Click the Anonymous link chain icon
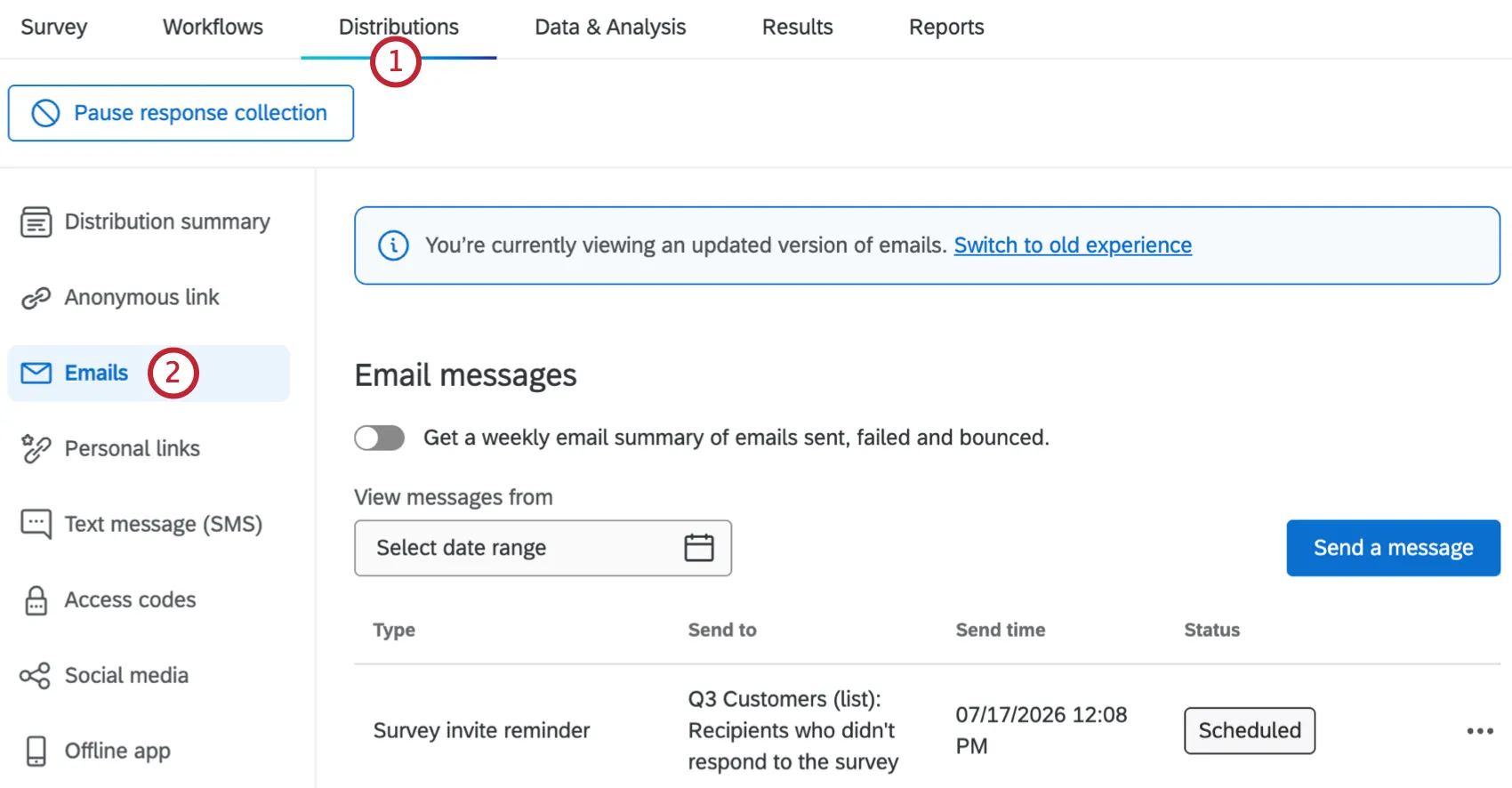The height and width of the screenshot is (788, 1512). click(x=36, y=298)
